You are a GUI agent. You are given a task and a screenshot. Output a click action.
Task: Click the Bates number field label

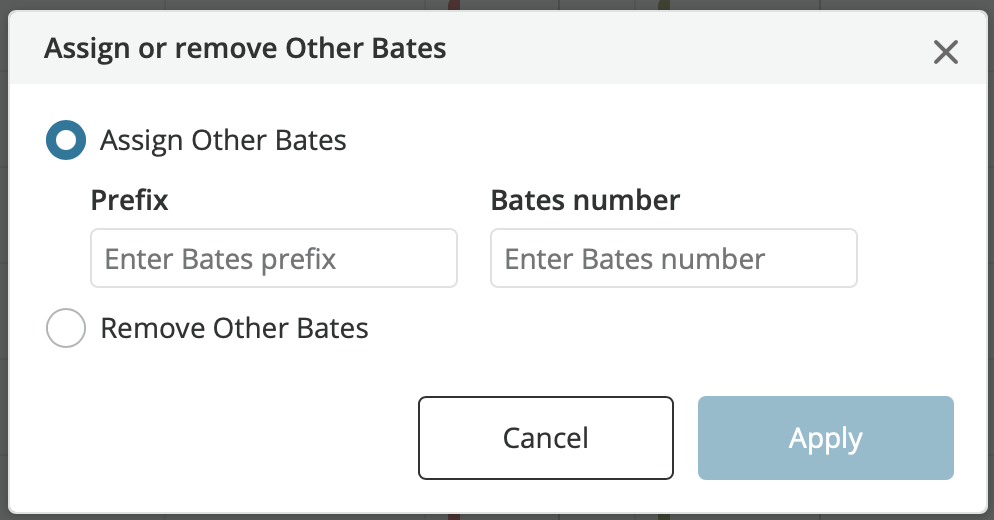click(585, 200)
